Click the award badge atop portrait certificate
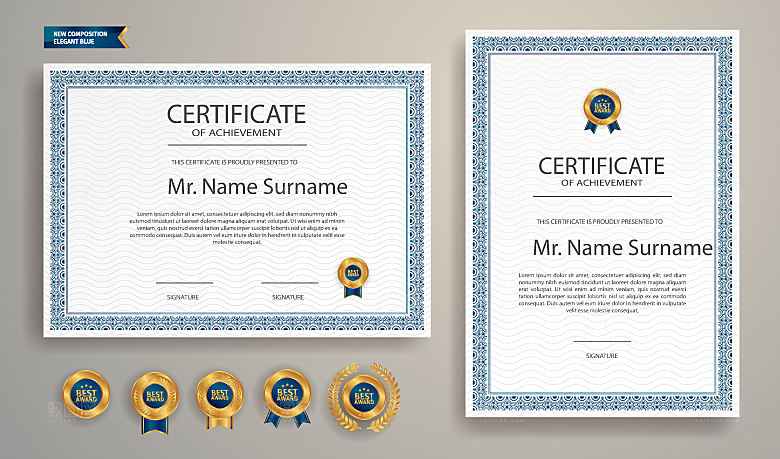780x459 pixels. [602, 110]
